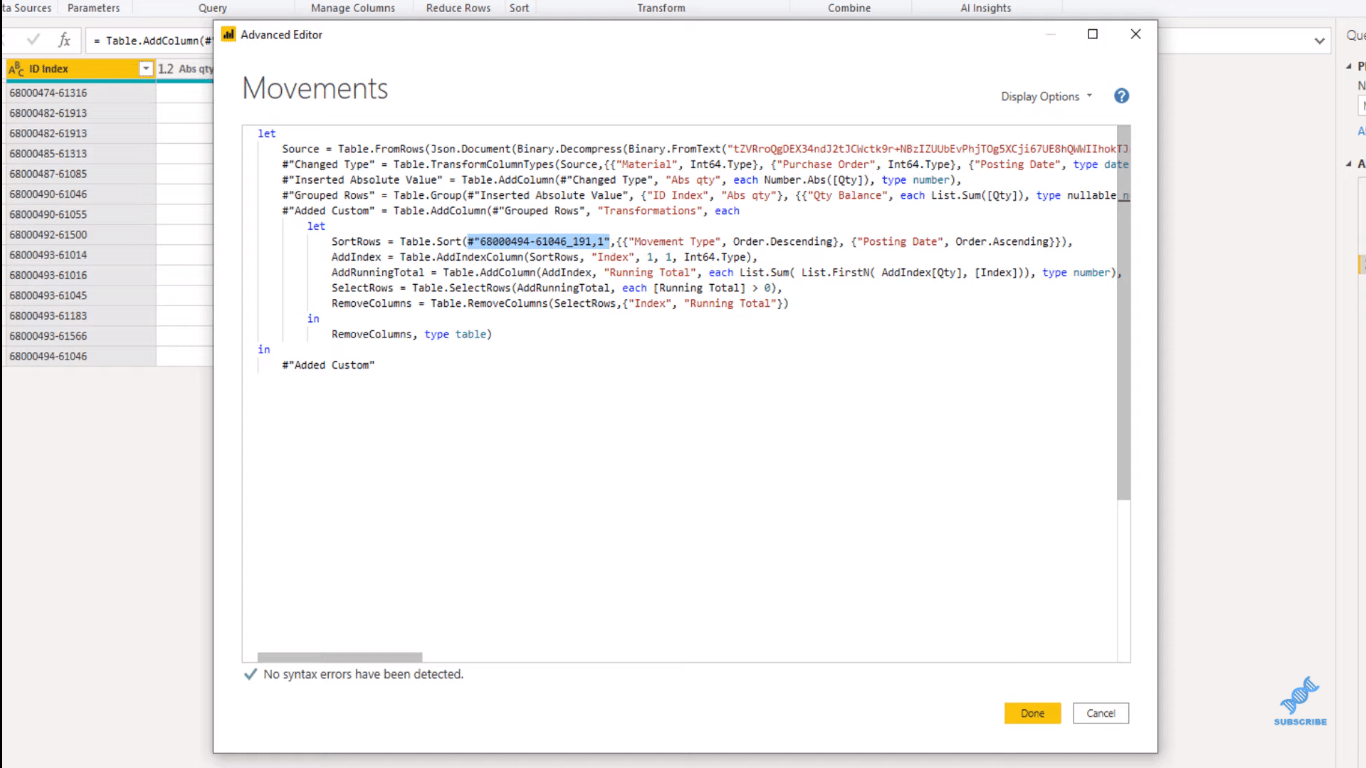This screenshot has width=1366, height=768.
Task: Close the Advanced Editor dialog
Action: pyautogui.click(x=1135, y=34)
